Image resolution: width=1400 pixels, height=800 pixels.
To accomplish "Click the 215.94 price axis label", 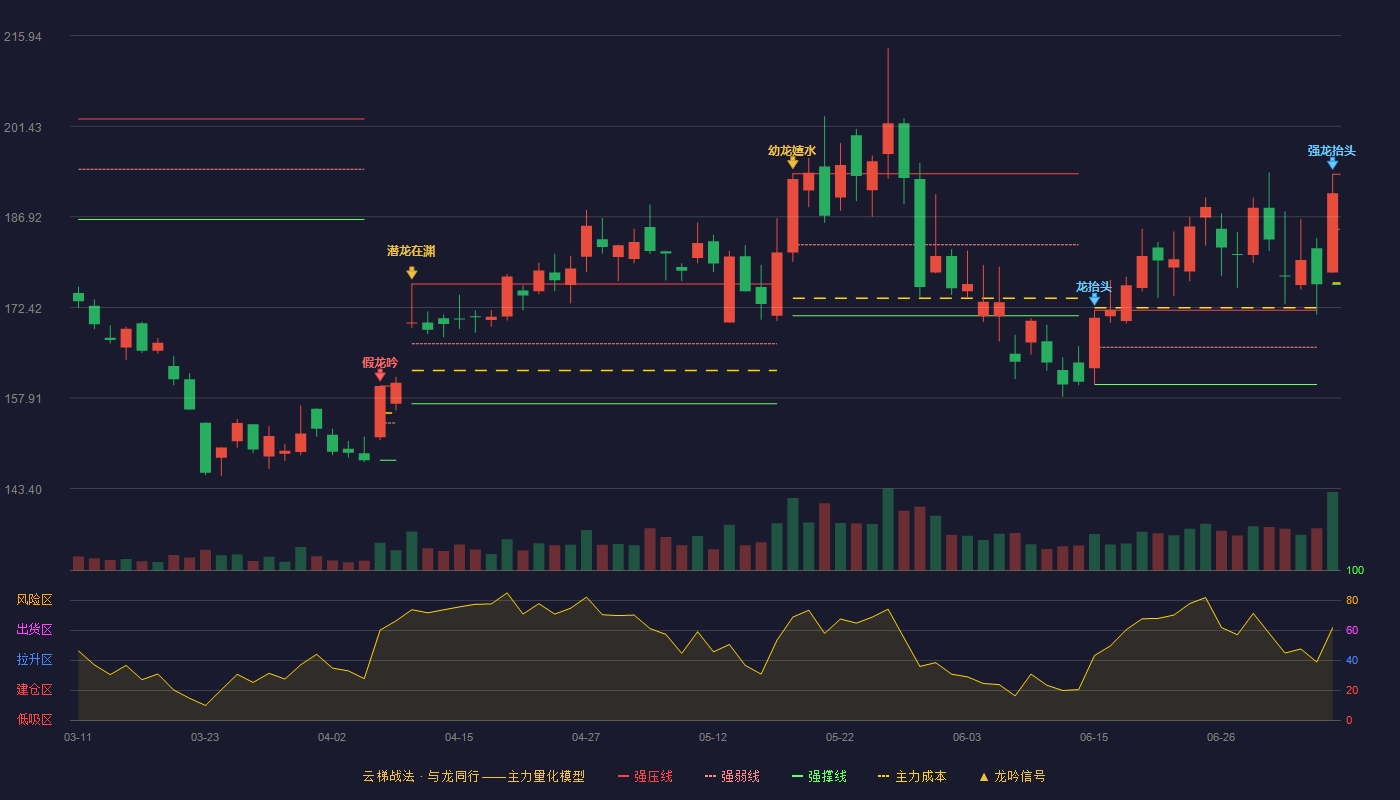I will (x=23, y=37).
